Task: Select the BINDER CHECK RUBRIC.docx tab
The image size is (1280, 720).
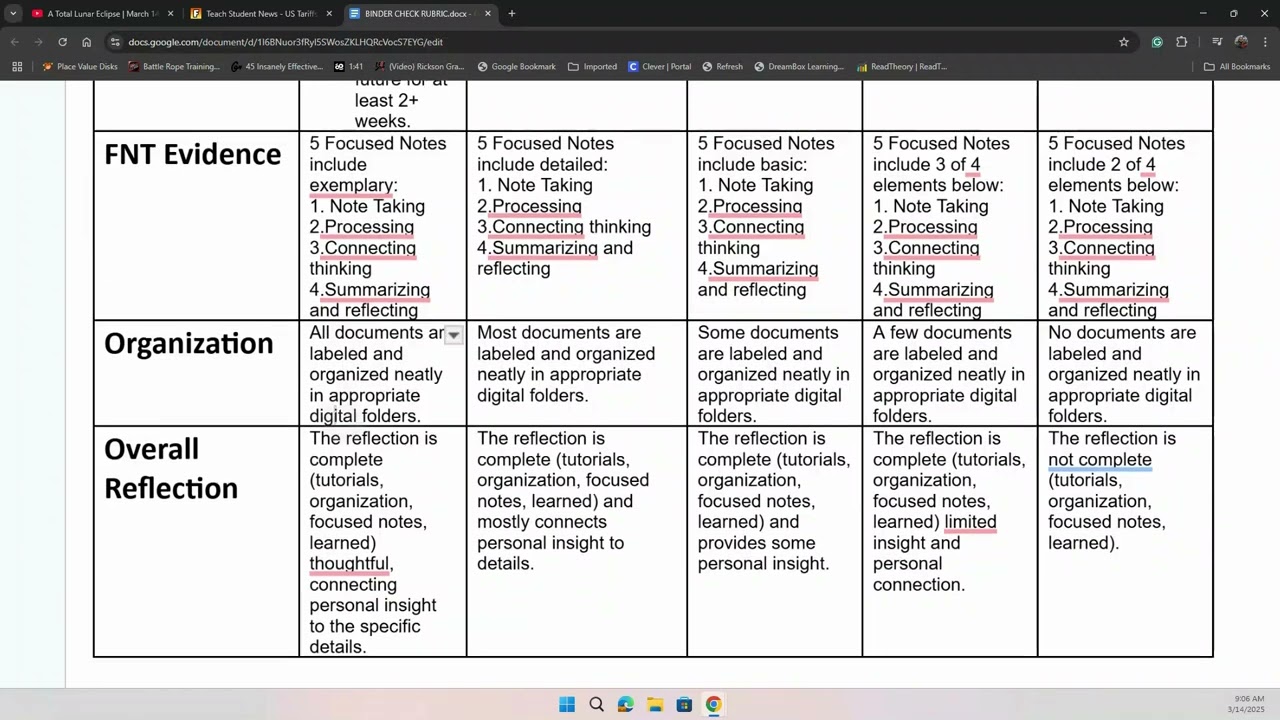Action: [418, 14]
